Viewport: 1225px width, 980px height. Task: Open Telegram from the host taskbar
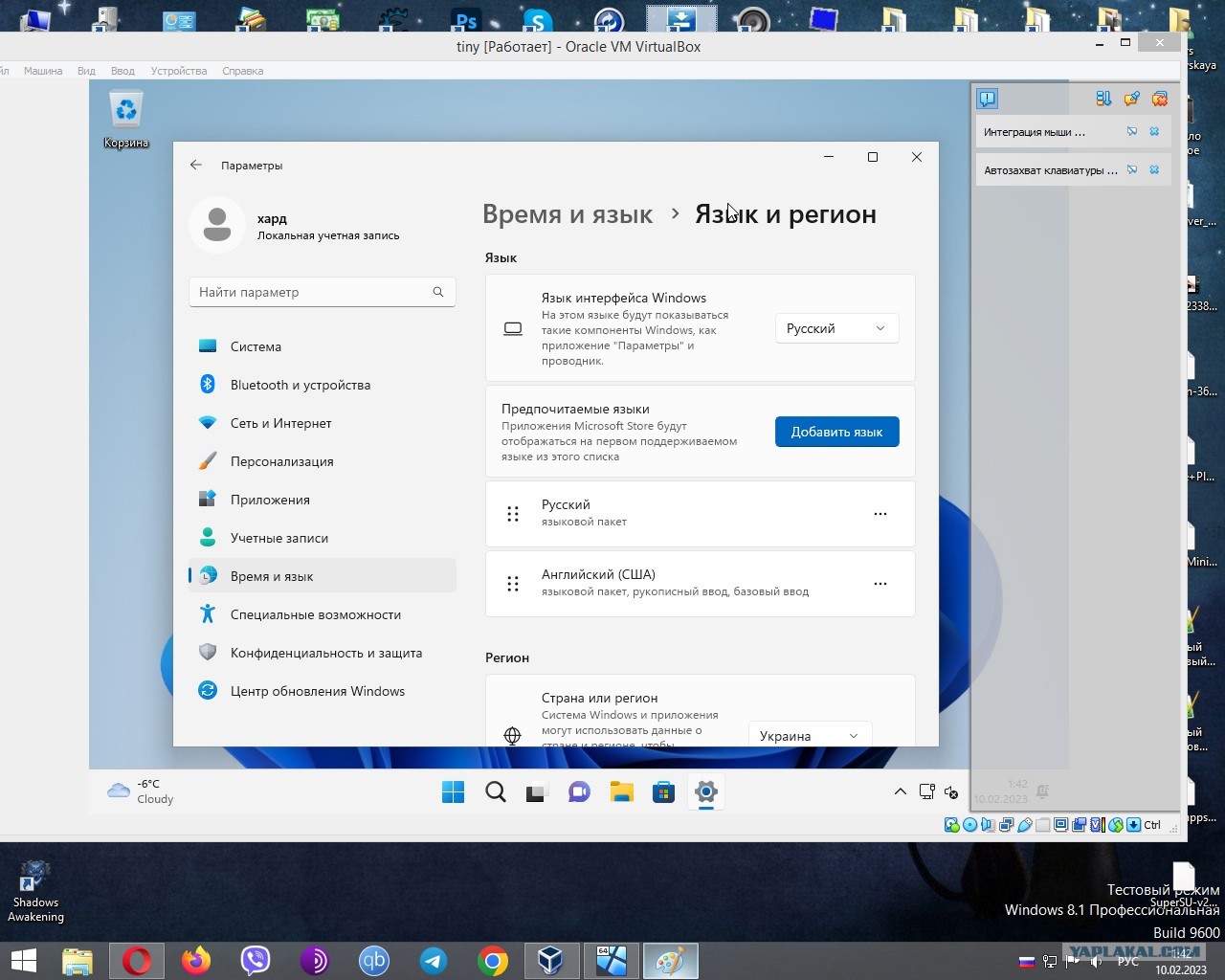click(x=434, y=961)
